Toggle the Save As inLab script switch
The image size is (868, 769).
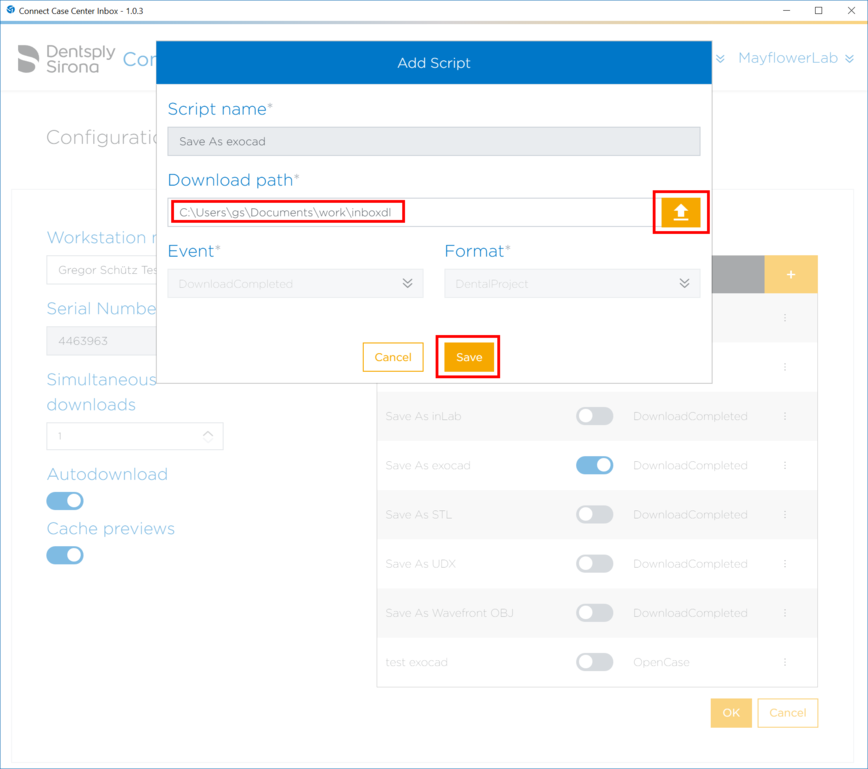595,416
